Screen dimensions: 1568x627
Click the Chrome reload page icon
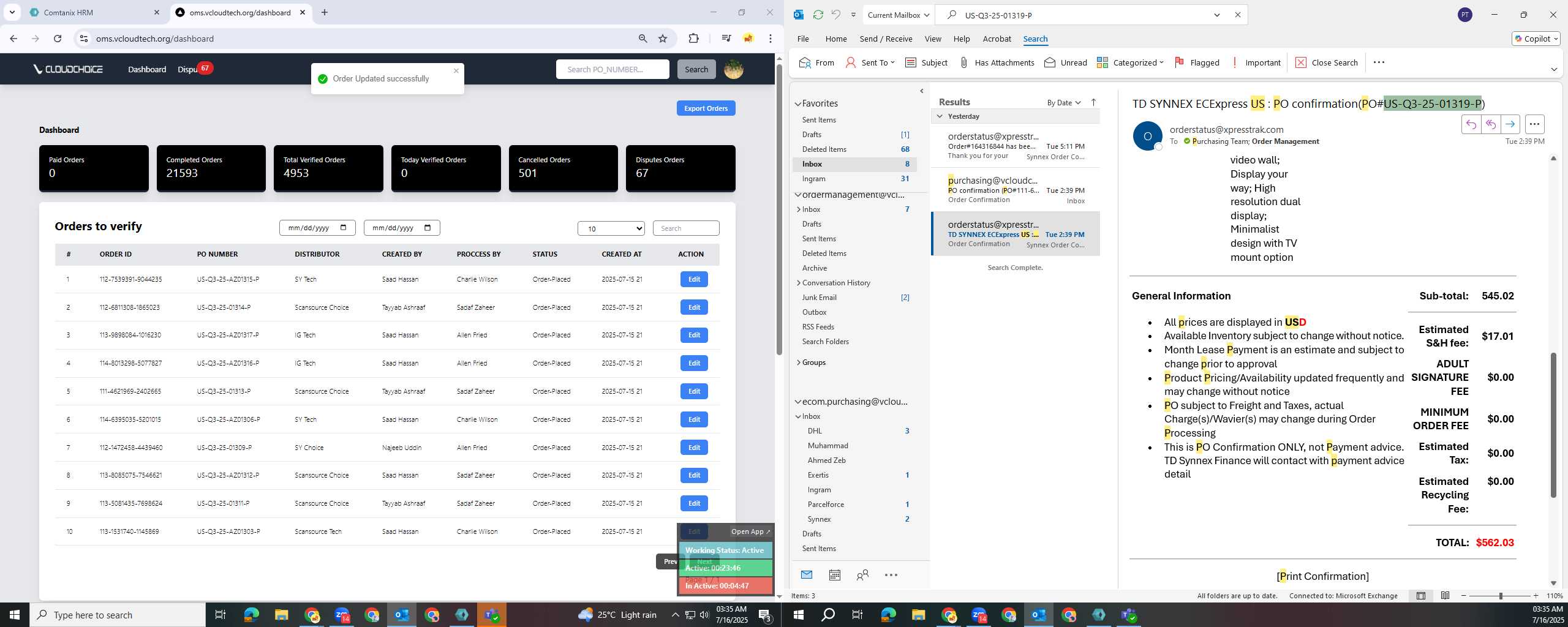click(58, 39)
